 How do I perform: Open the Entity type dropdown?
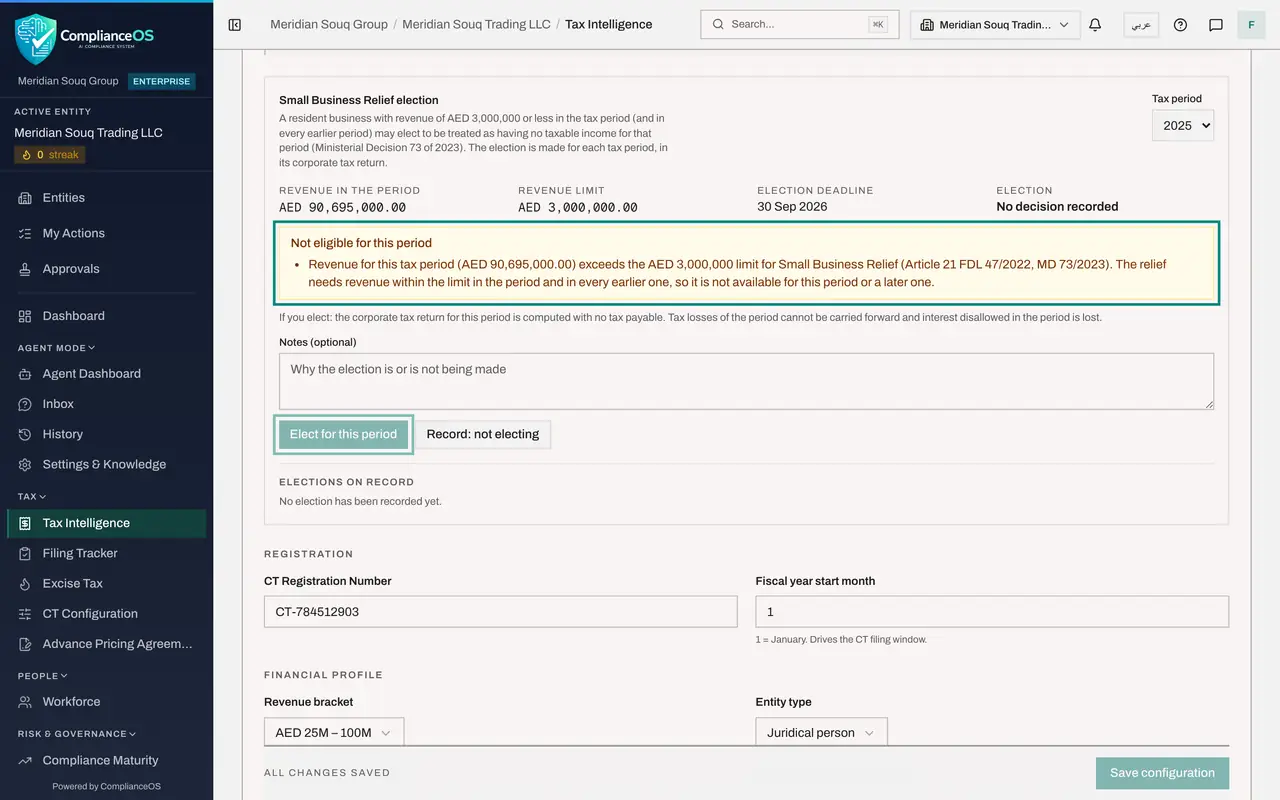tap(821, 733)
